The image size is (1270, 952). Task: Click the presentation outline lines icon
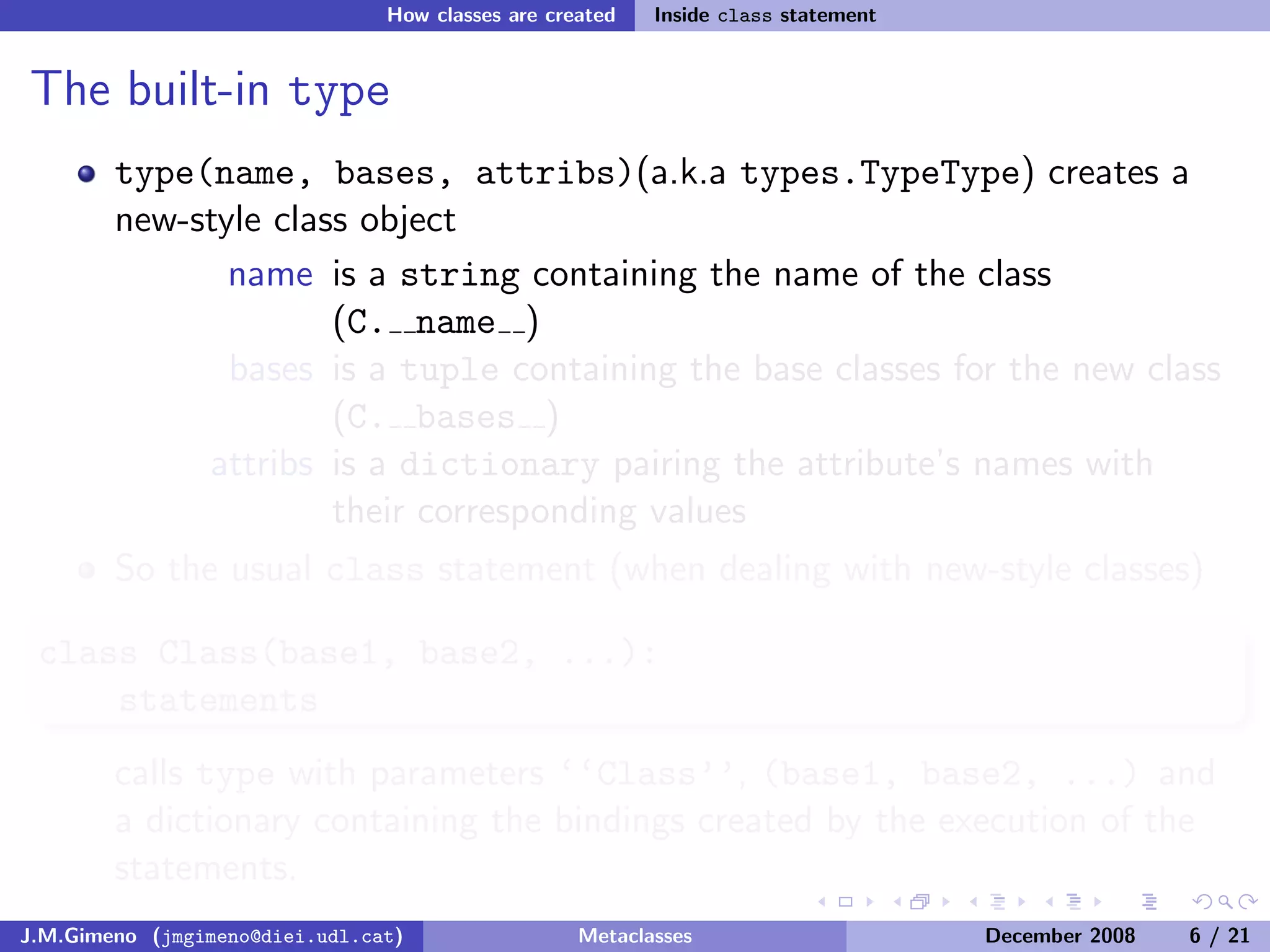[1149, 902]
